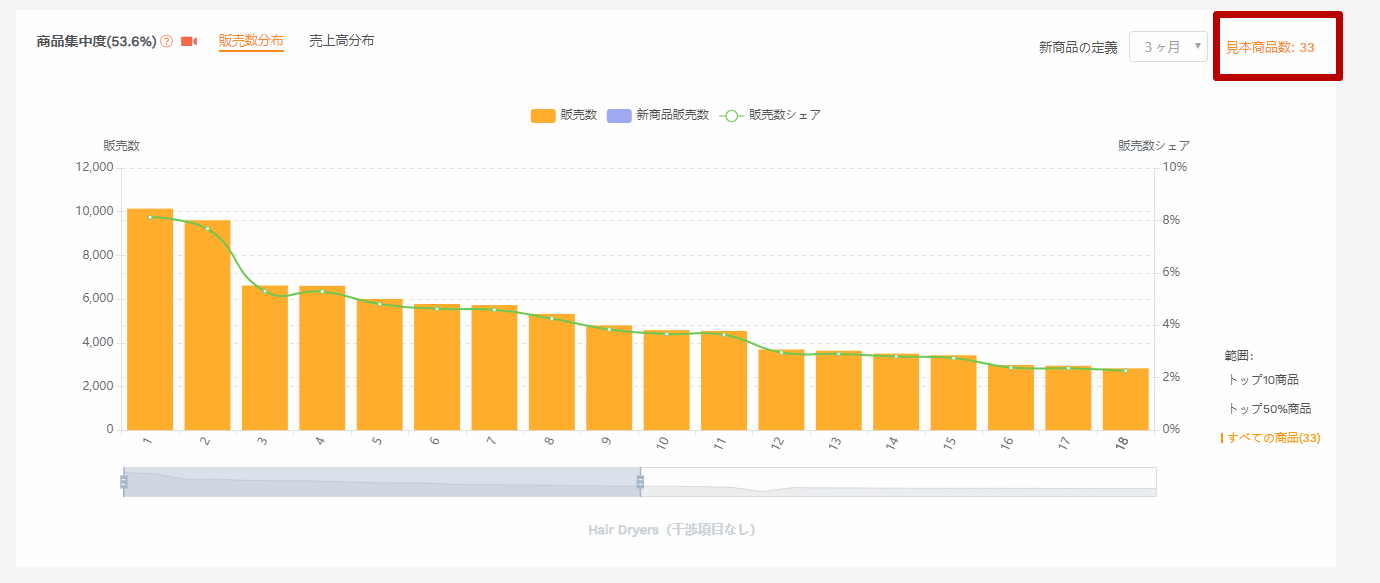Viewport: 1380px width, 583px height.
Task: Click the 見本商品数: 33 text
Action: coord(1270,47)
